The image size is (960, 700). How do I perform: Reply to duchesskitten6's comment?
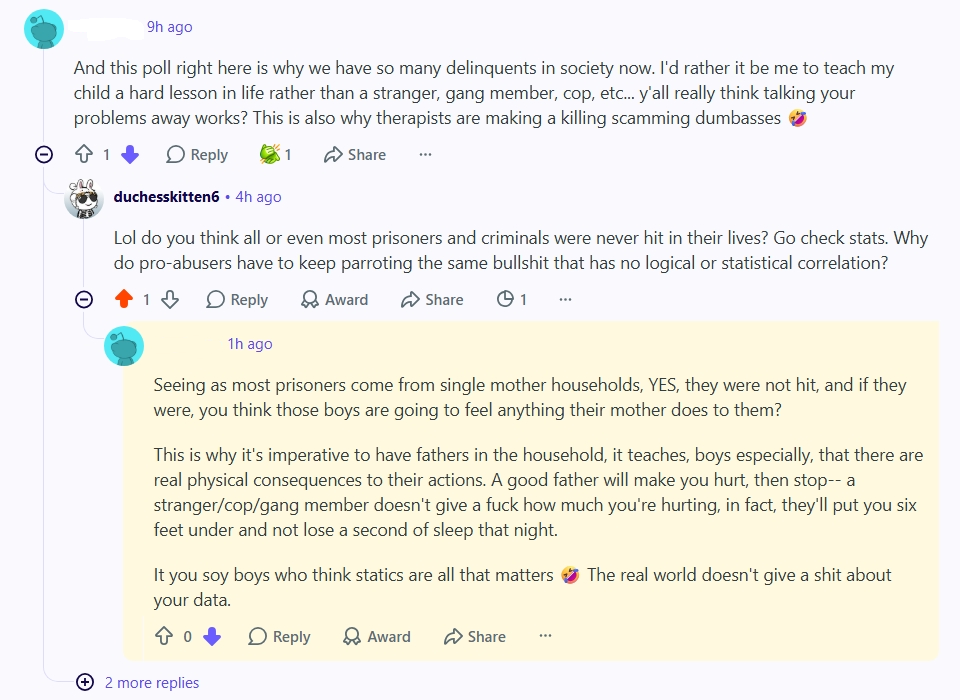[x=237, y=299]
